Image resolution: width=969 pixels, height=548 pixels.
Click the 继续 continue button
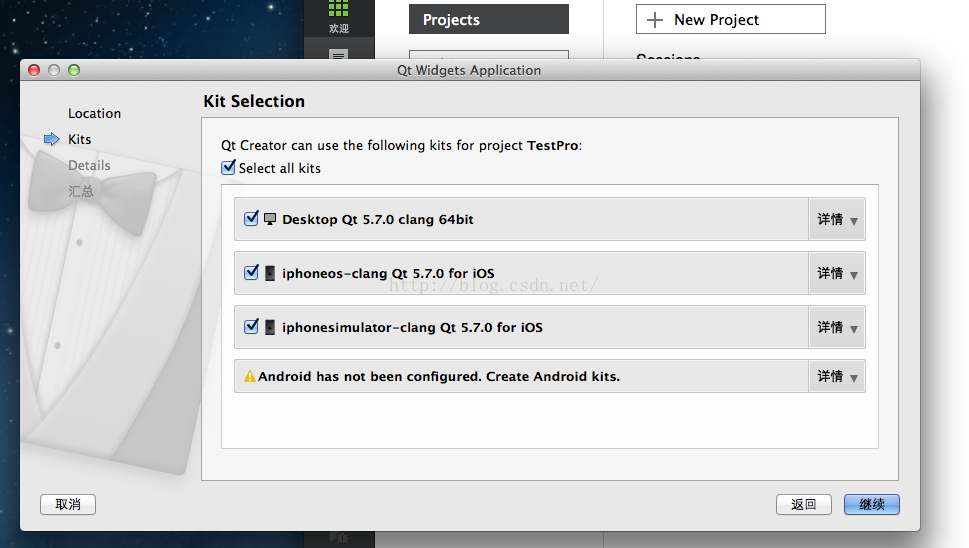pyautogui.click(x=872, y=504)
